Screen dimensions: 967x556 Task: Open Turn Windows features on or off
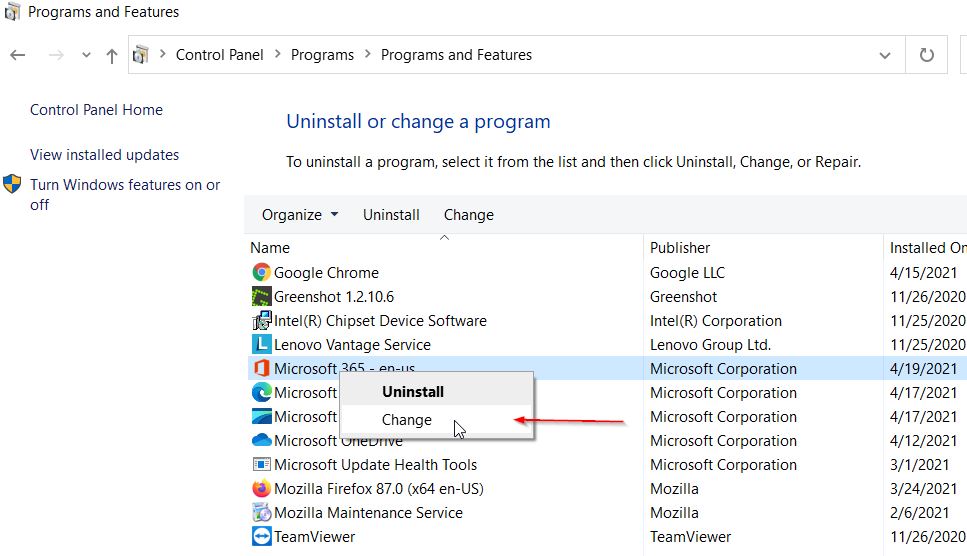pyautogui.click(x=125, y=194)
